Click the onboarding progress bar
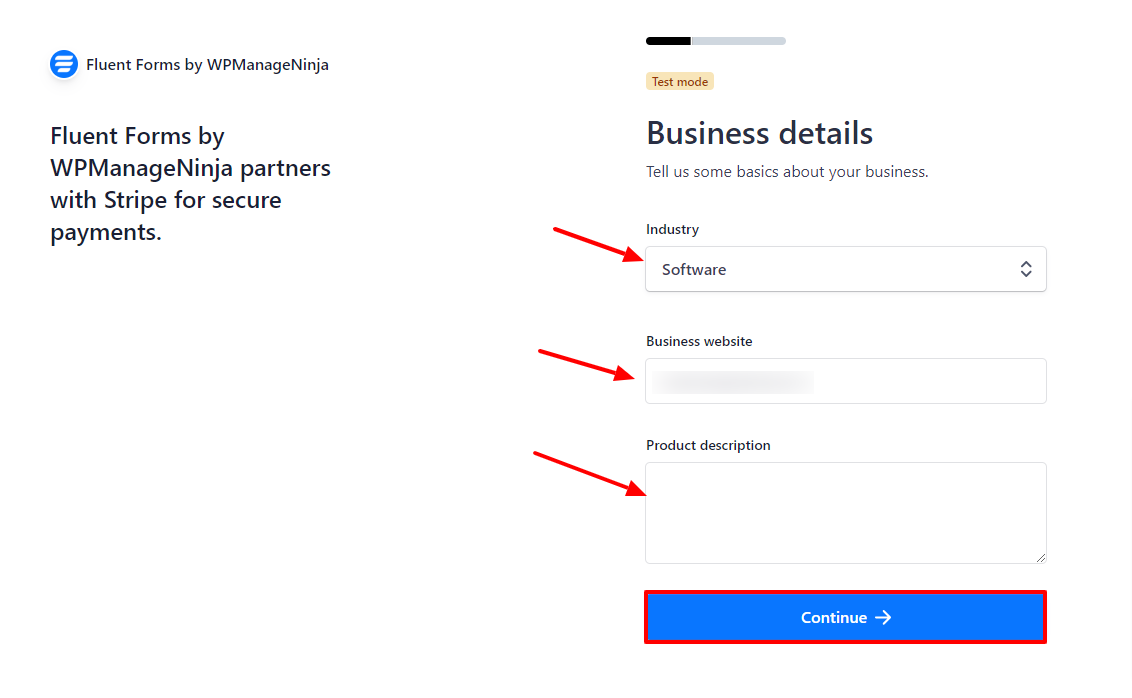Screen dimensions: 1132x698 [715, 41]
